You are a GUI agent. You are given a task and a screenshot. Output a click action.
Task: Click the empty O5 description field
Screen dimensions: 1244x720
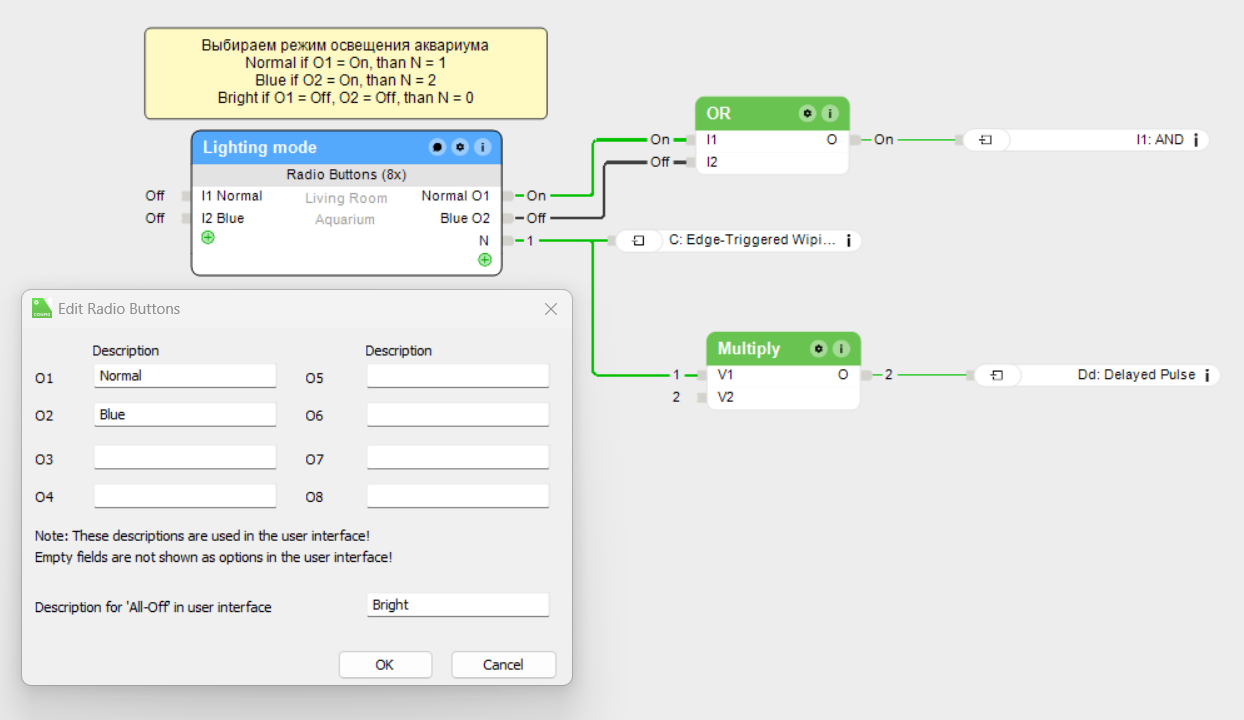458,376
